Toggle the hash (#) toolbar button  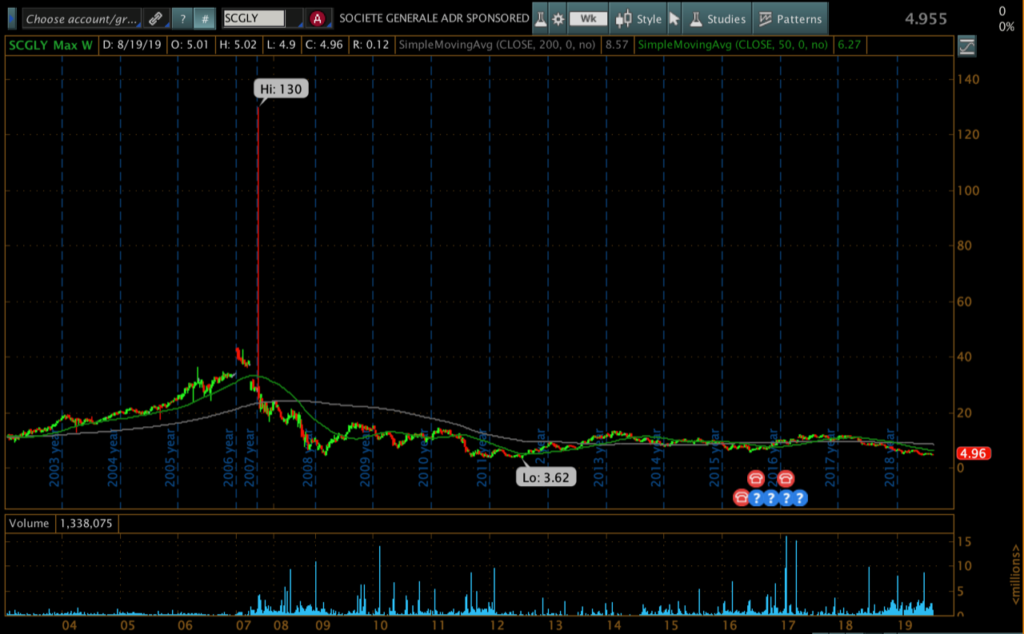pos(205,19)
